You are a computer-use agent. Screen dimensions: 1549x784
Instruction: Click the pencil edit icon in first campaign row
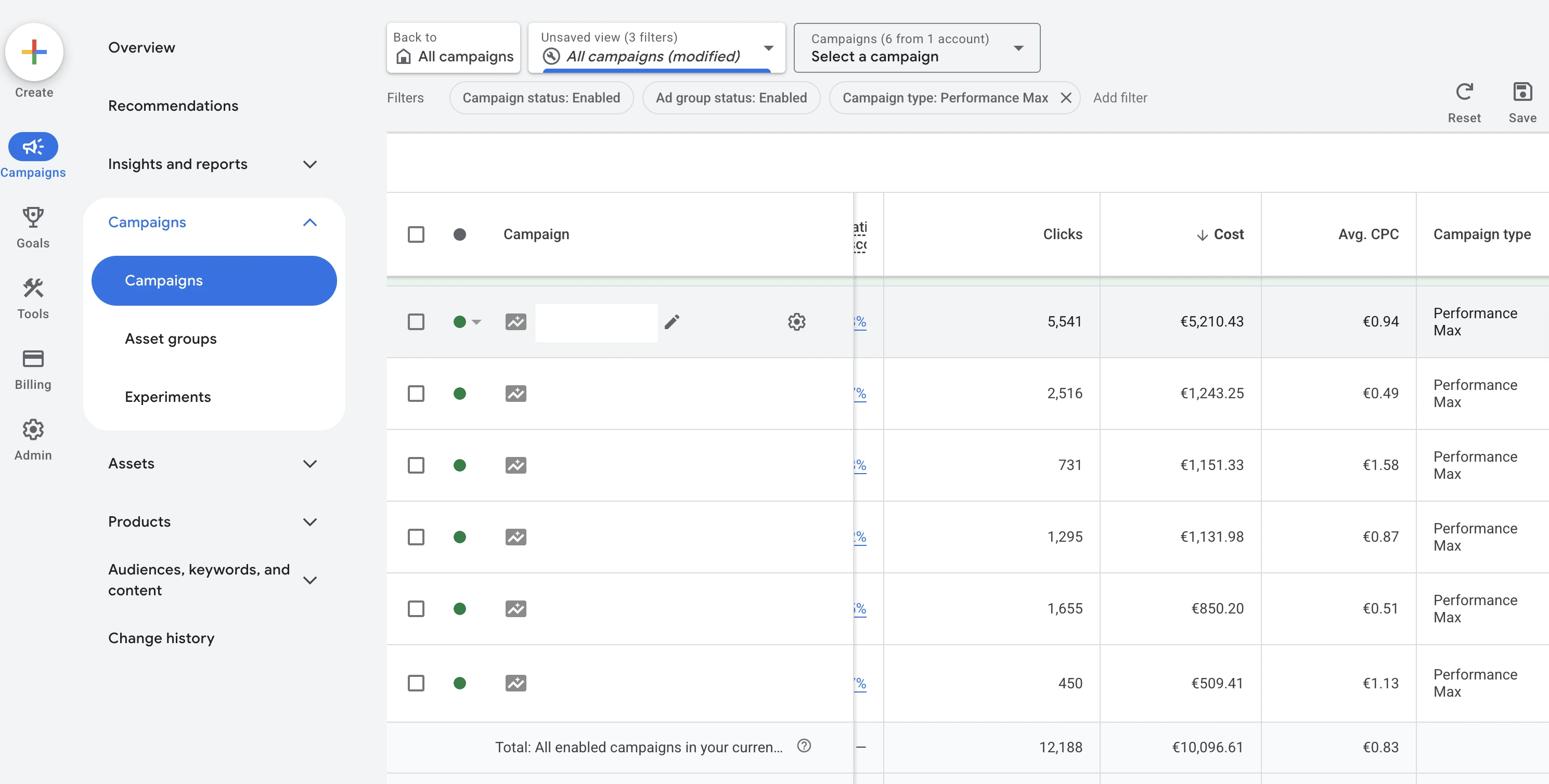click(x=672, y=322)
